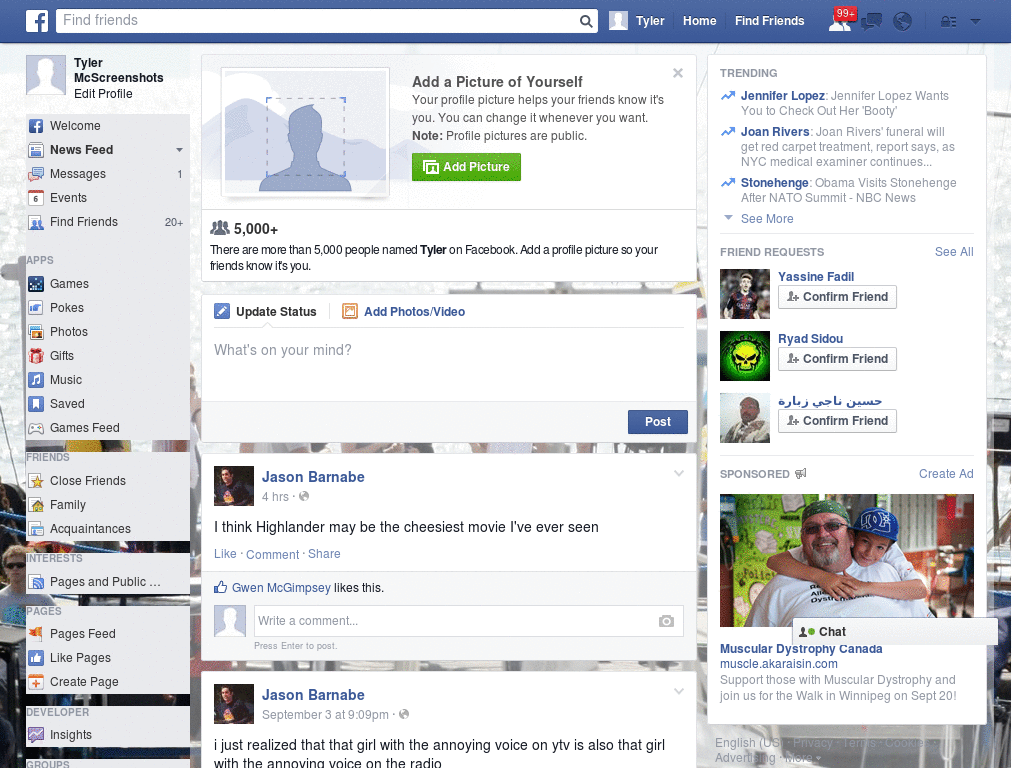This screenshot has width=1024, height=768.
Task: Click Edit Profile under Tyler McScreenshots
Action: click(103, 94)
